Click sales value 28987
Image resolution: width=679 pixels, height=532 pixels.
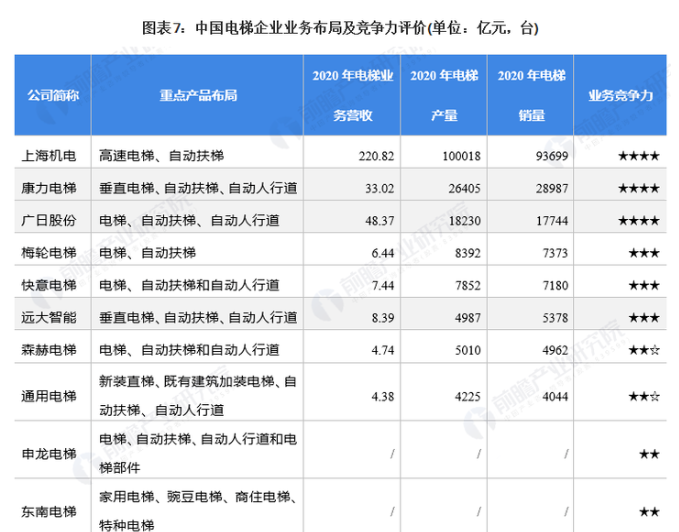(552, 188)
